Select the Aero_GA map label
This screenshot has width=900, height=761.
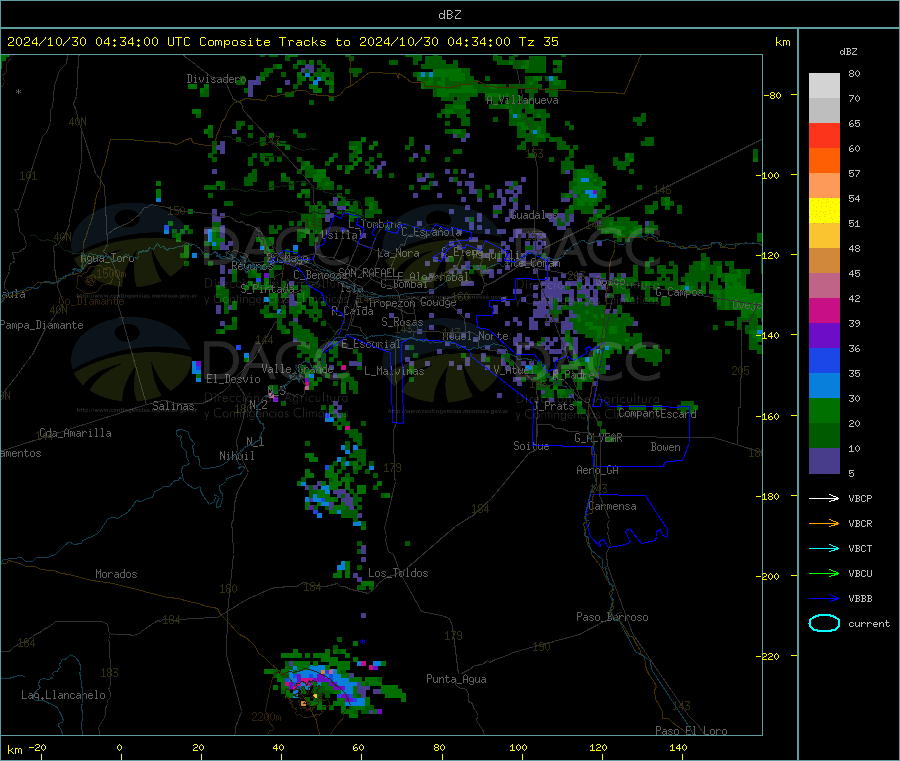pyautogui.click(x=598, y=470)
